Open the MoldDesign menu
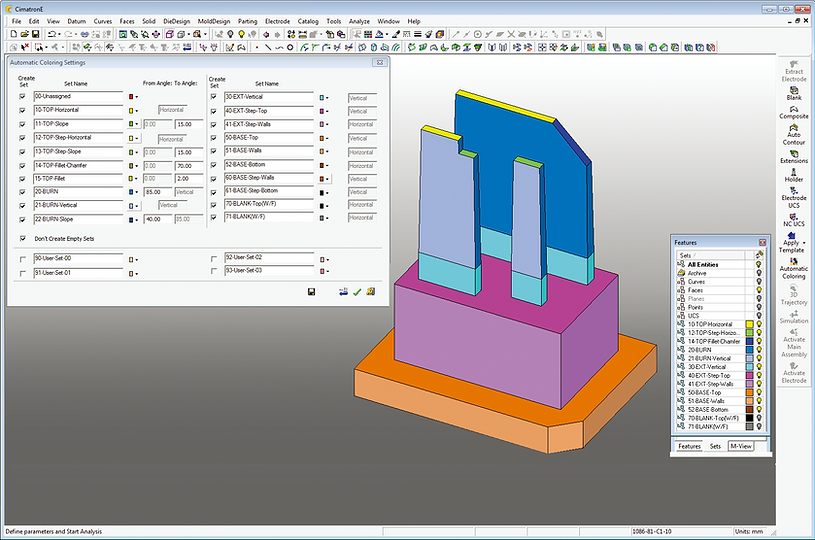This screenshot has width=815, height=540. (214, 21)
